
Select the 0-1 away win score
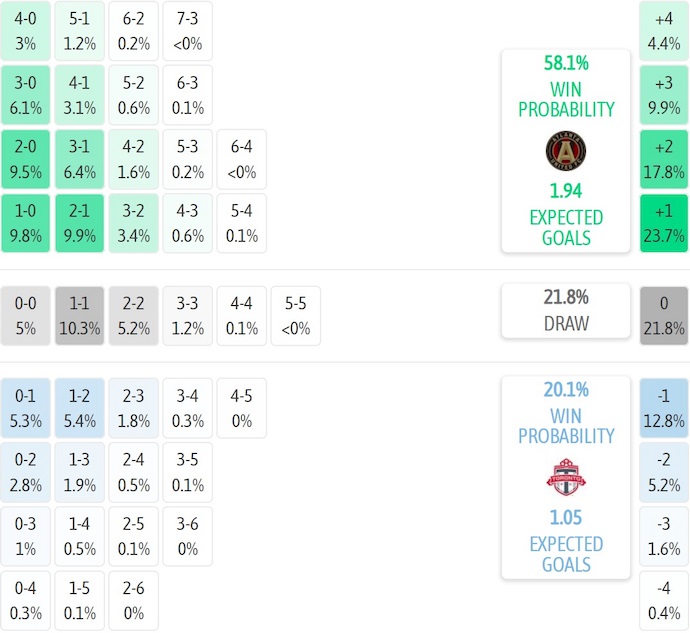coord(25,408)
